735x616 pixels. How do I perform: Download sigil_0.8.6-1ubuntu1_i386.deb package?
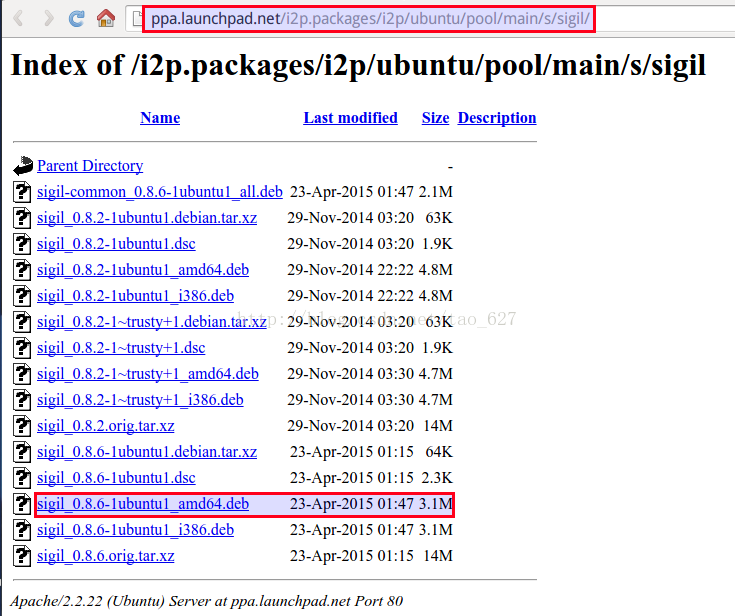(135, 530)
